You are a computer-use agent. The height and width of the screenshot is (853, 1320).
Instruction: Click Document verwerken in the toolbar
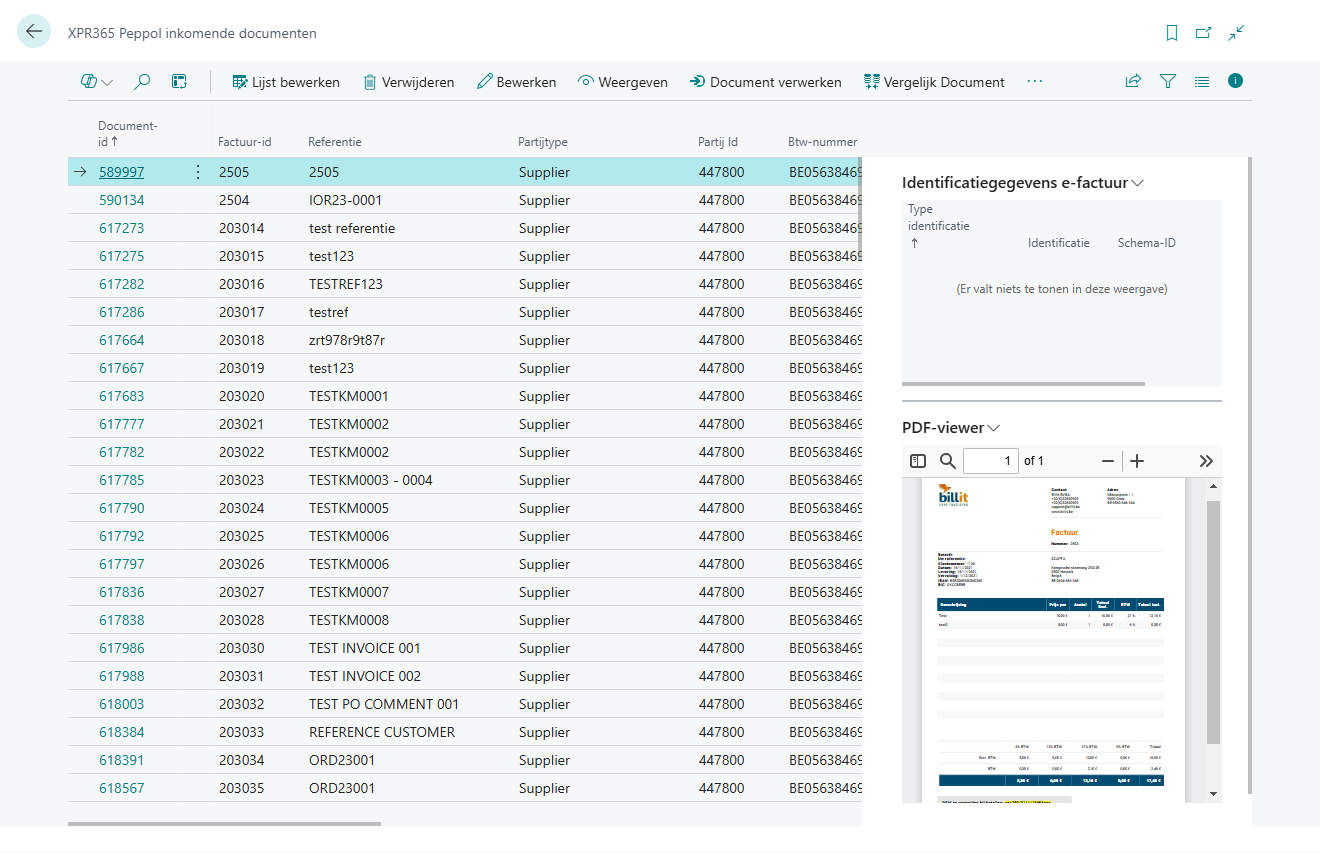tap(765, 82)
